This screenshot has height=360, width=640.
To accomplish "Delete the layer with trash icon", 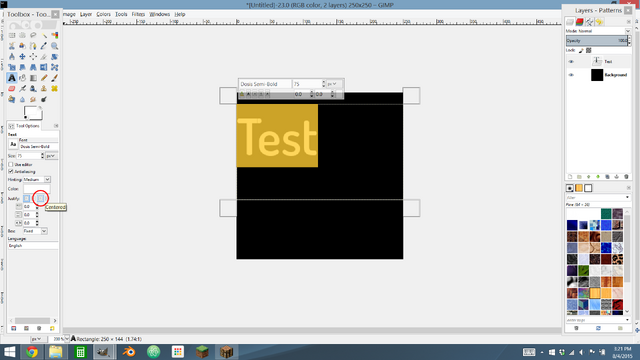I will pos(626,177).
